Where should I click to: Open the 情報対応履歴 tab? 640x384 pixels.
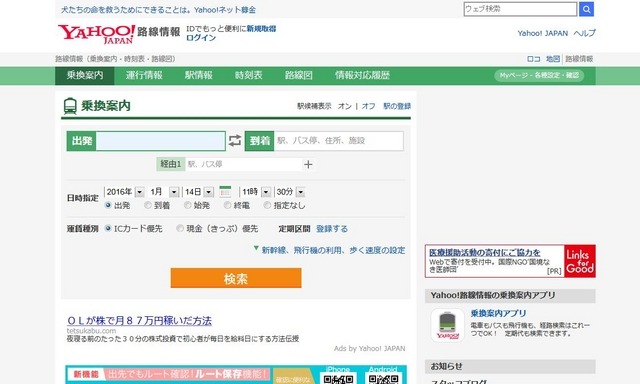[x=362, y=75]
